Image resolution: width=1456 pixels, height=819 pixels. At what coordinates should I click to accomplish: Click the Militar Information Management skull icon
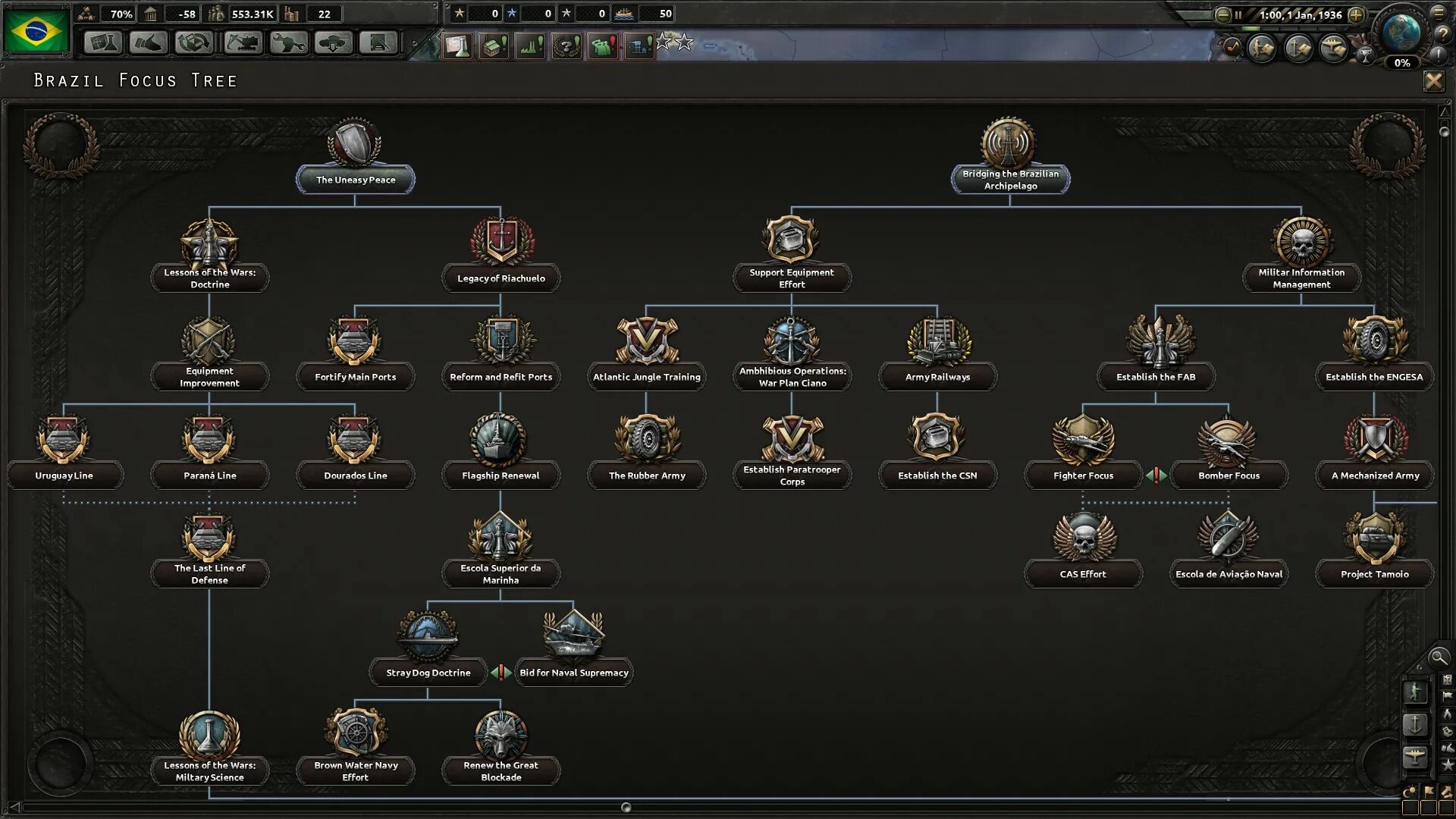coord(1301,243)
